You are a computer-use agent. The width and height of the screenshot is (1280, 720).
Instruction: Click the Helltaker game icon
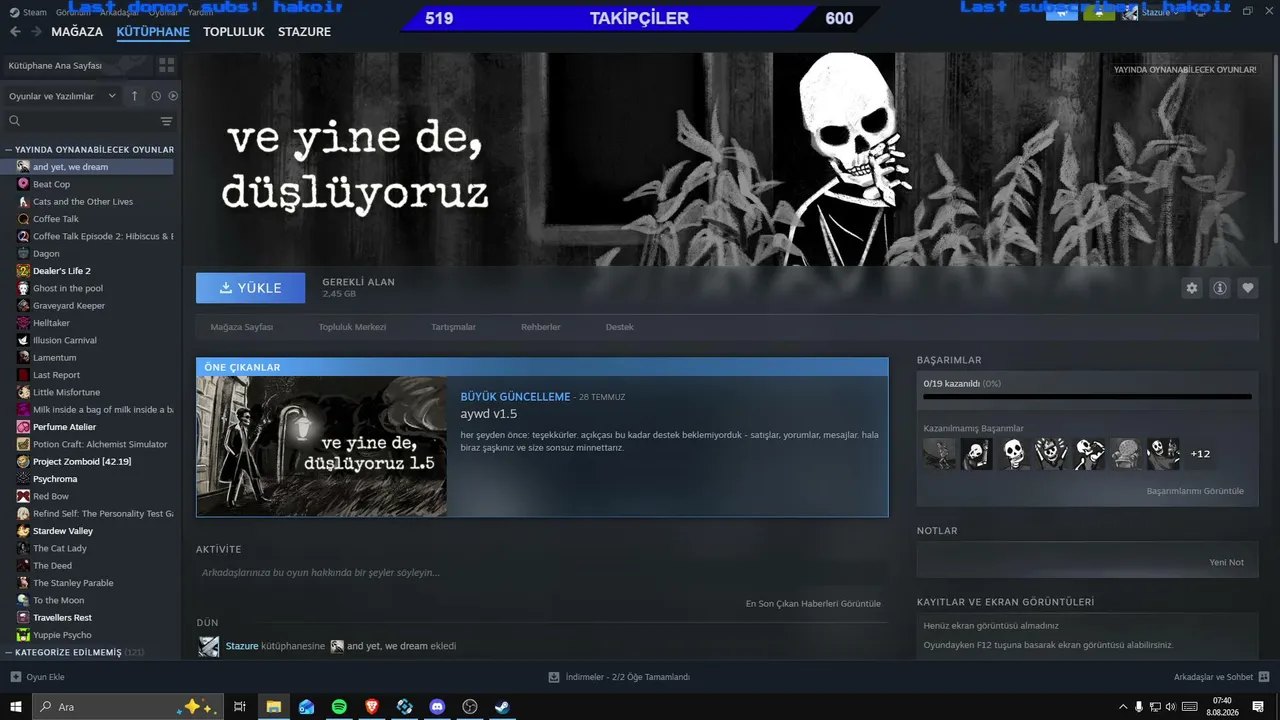[23, 323]
